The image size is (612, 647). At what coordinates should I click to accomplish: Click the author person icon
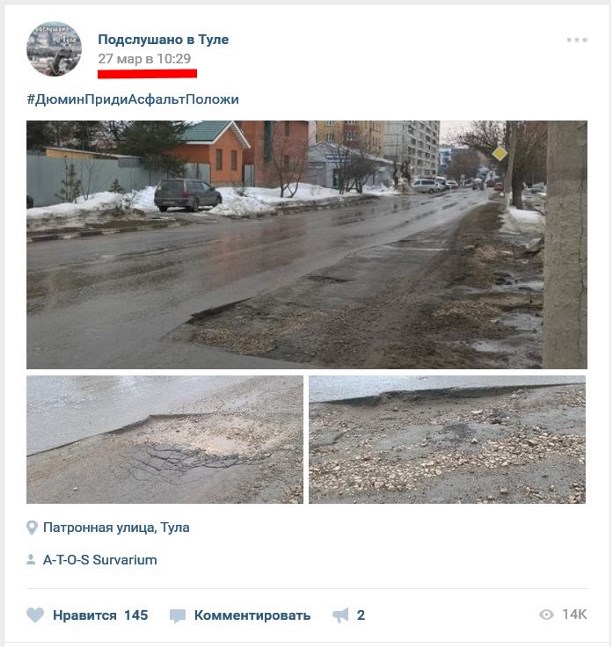[31, 560]
